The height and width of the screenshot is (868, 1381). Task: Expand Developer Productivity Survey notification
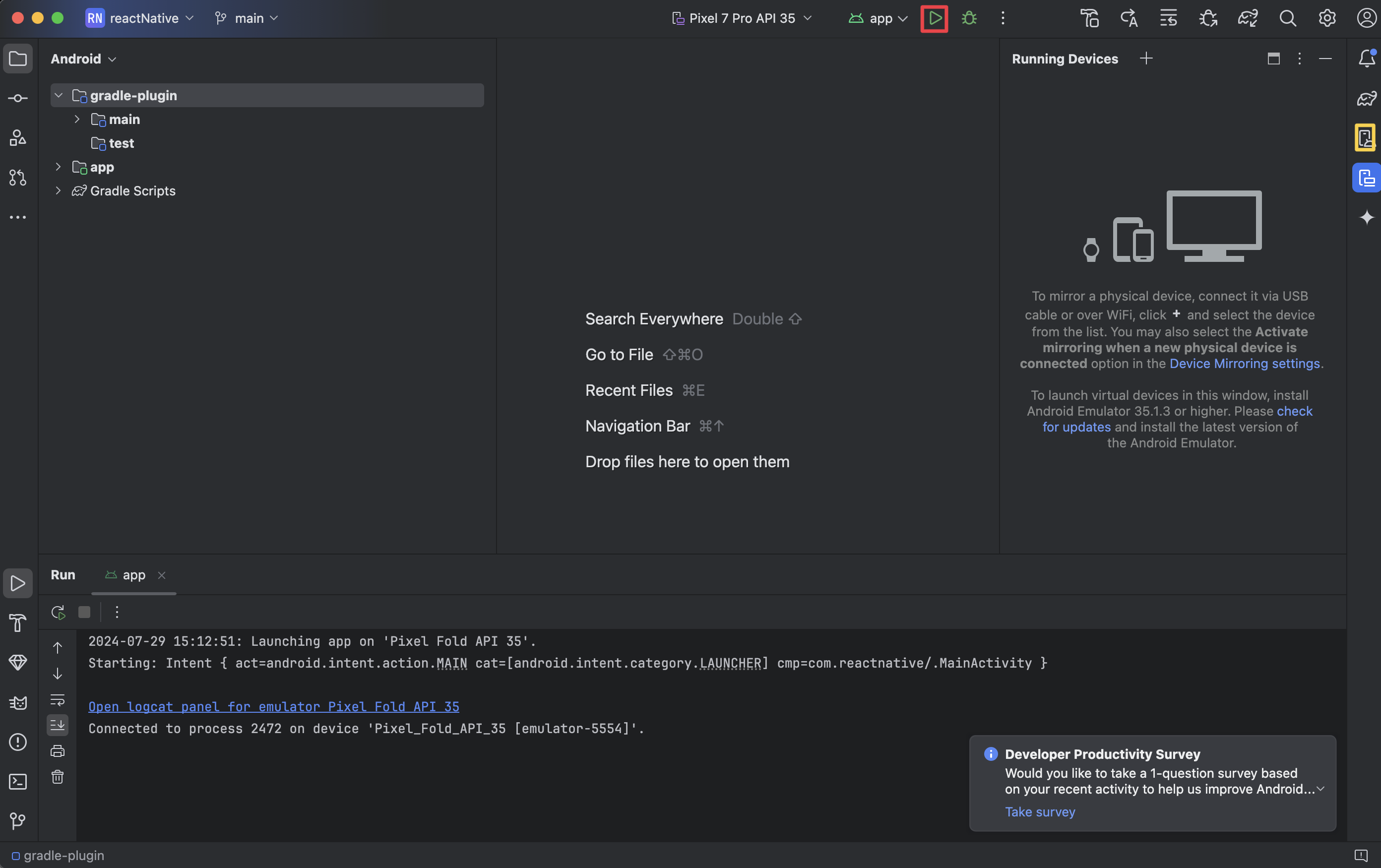pos(1320,789)
